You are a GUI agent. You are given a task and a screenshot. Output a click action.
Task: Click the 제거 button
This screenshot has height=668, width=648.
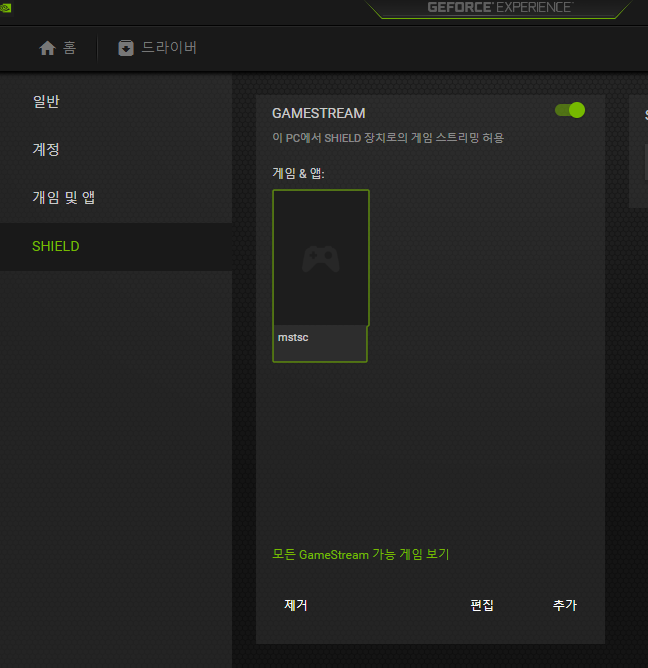click(x=296, y=605)
